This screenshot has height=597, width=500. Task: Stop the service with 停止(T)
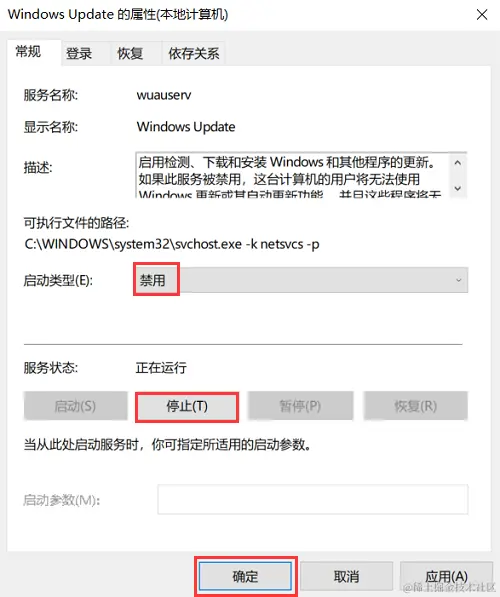(187, 406)
